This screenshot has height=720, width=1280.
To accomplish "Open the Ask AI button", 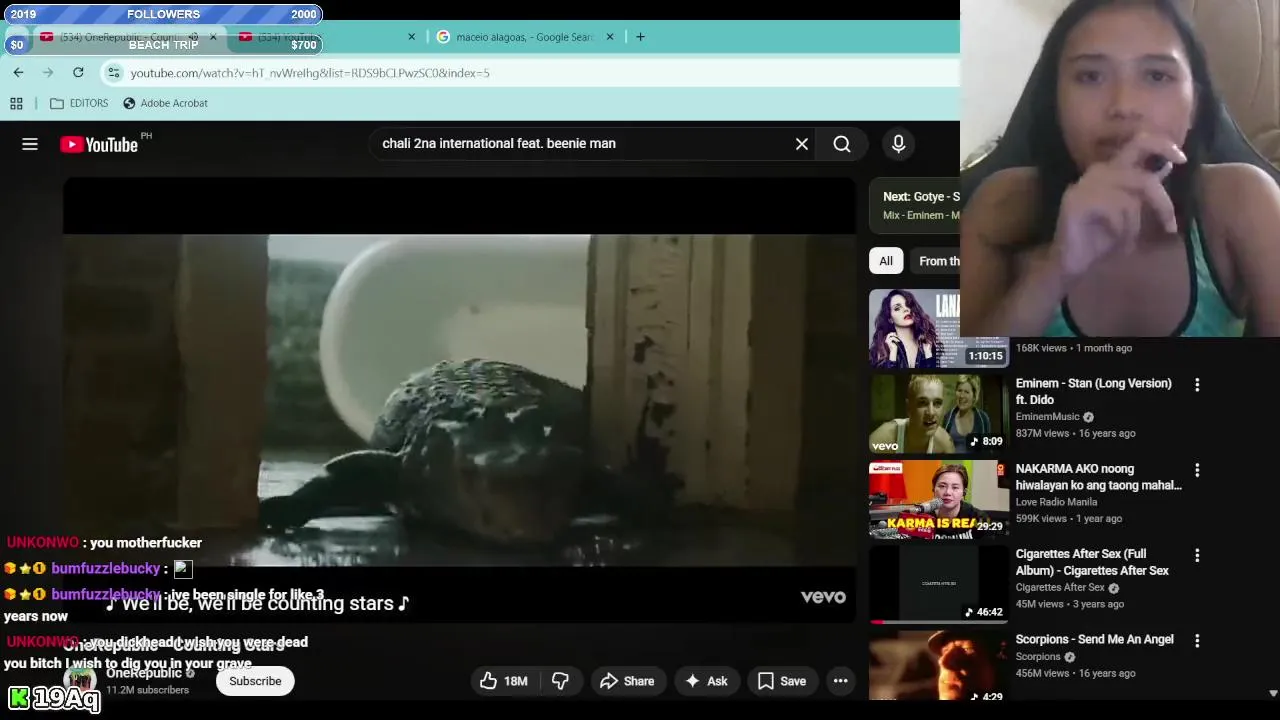I will 706,681.
